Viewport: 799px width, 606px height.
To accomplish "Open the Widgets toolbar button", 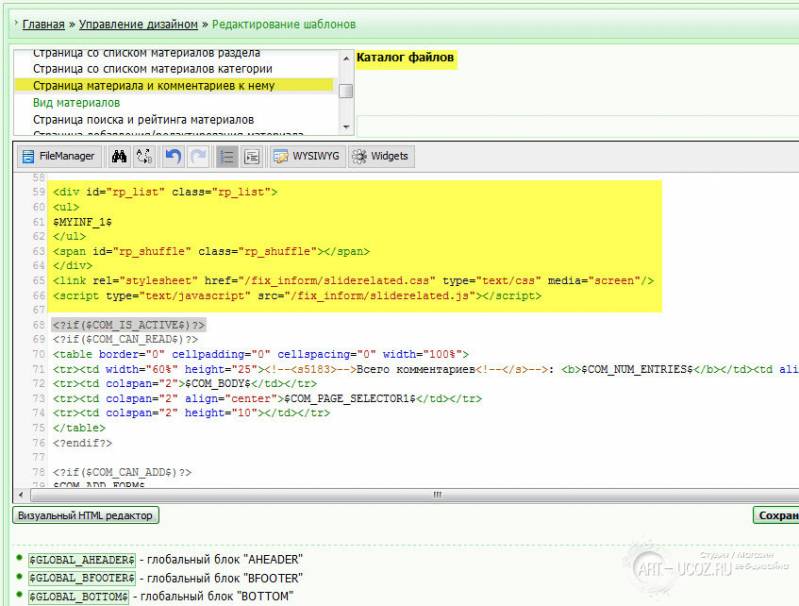I will (381, 156).
